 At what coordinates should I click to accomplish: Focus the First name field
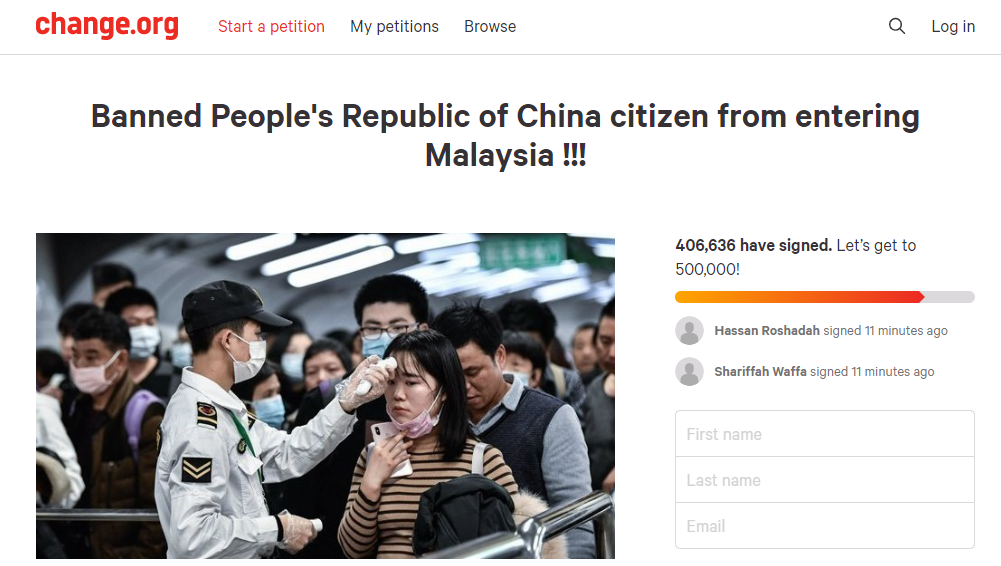pyautogui.click(x=824, y=434)
